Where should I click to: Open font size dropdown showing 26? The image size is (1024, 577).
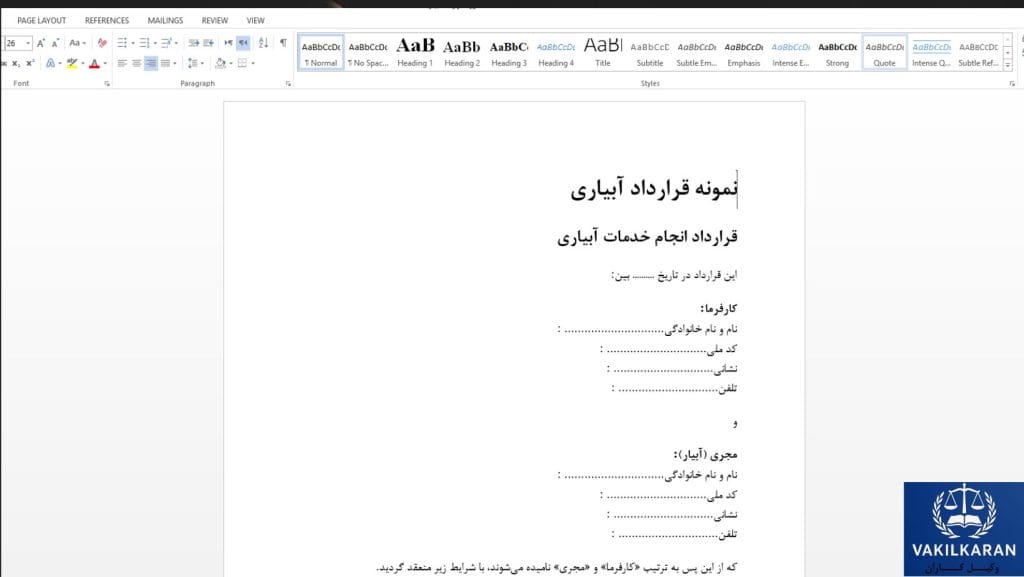coord(28,43)
